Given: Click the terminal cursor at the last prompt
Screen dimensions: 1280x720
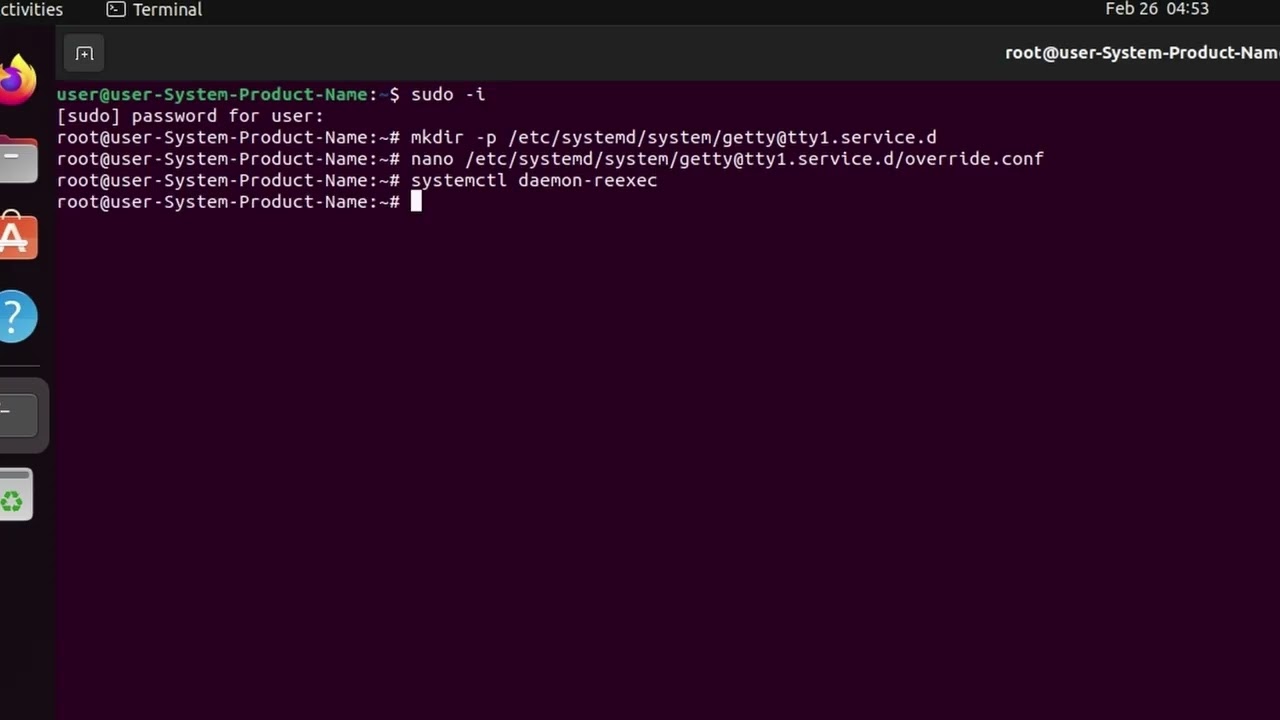Looking at the screenshot, I should [x=416, y=202].
